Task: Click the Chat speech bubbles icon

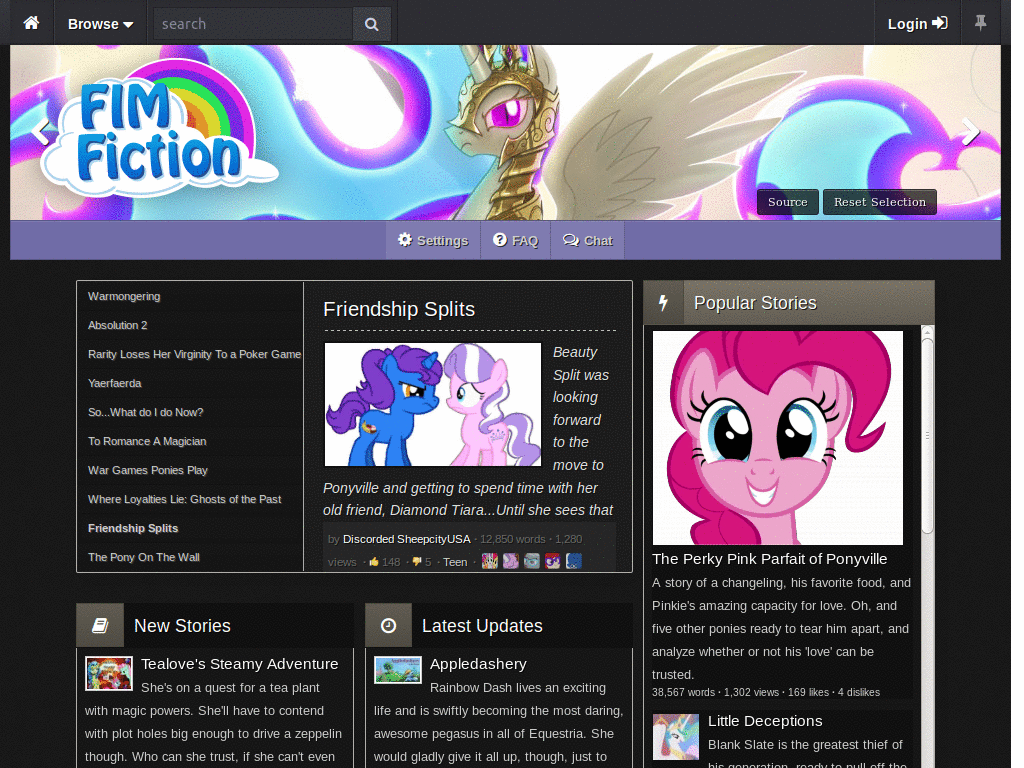Action: point(571,240)
